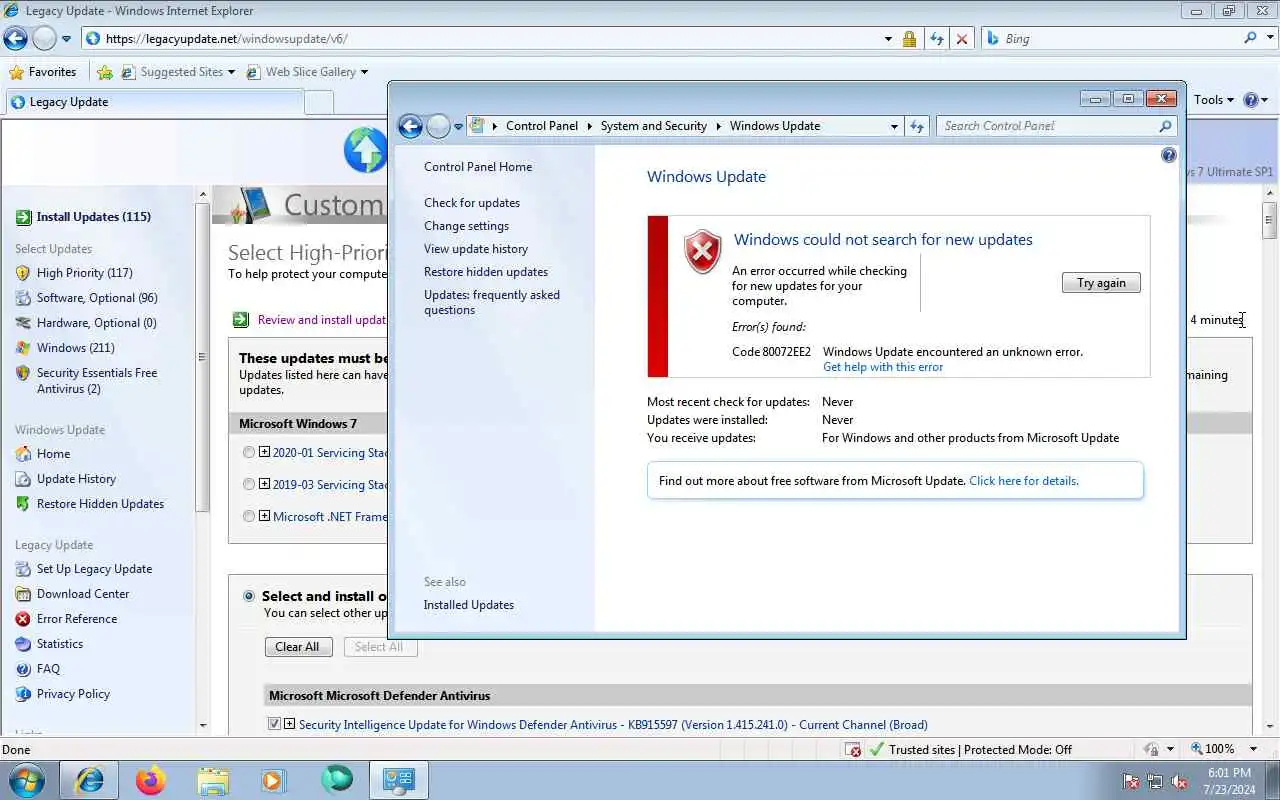Click Internet Explorer's stop loading X icon

click(962, 39)
